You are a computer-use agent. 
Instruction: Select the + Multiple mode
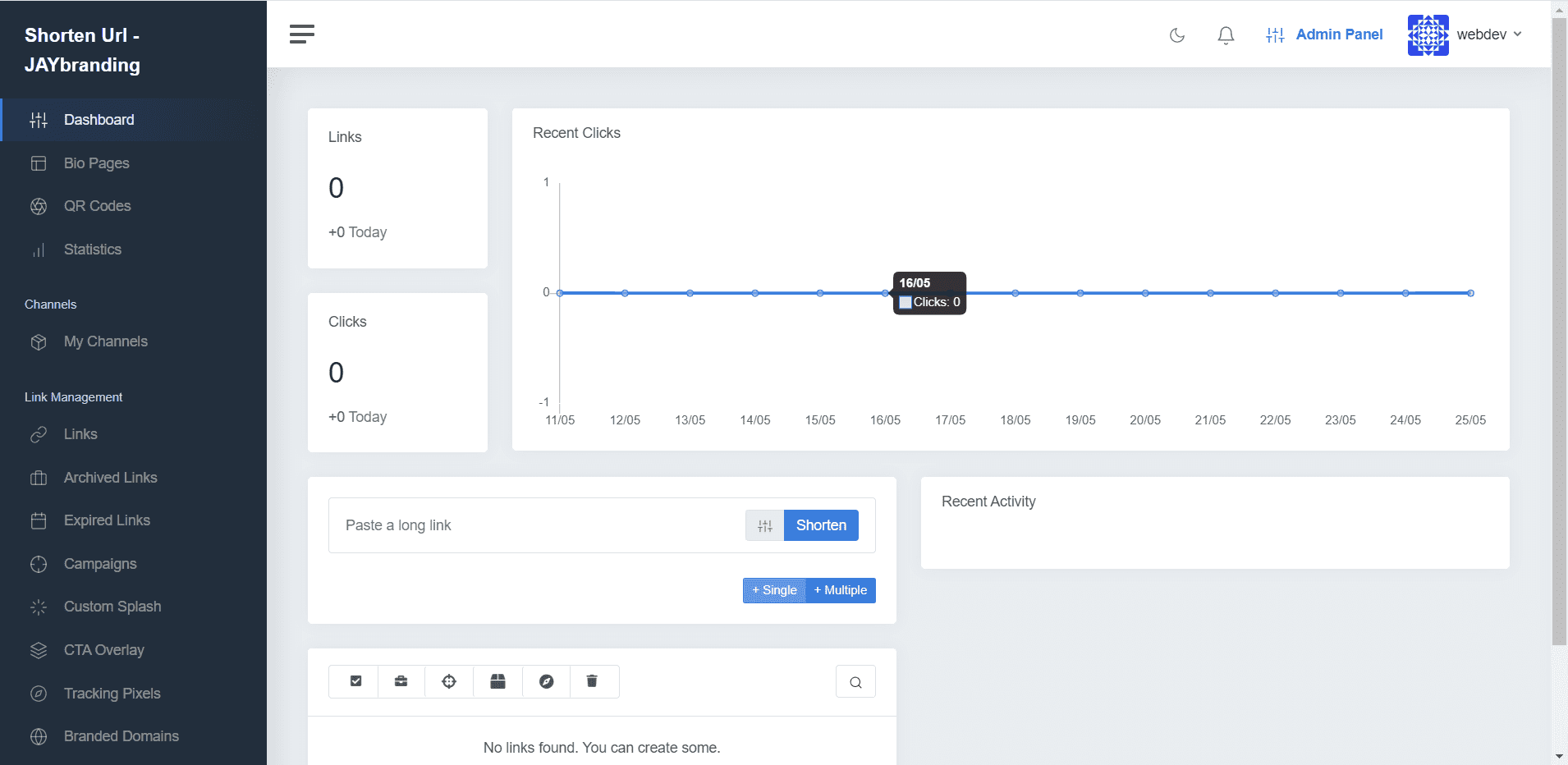coord(841,590)
